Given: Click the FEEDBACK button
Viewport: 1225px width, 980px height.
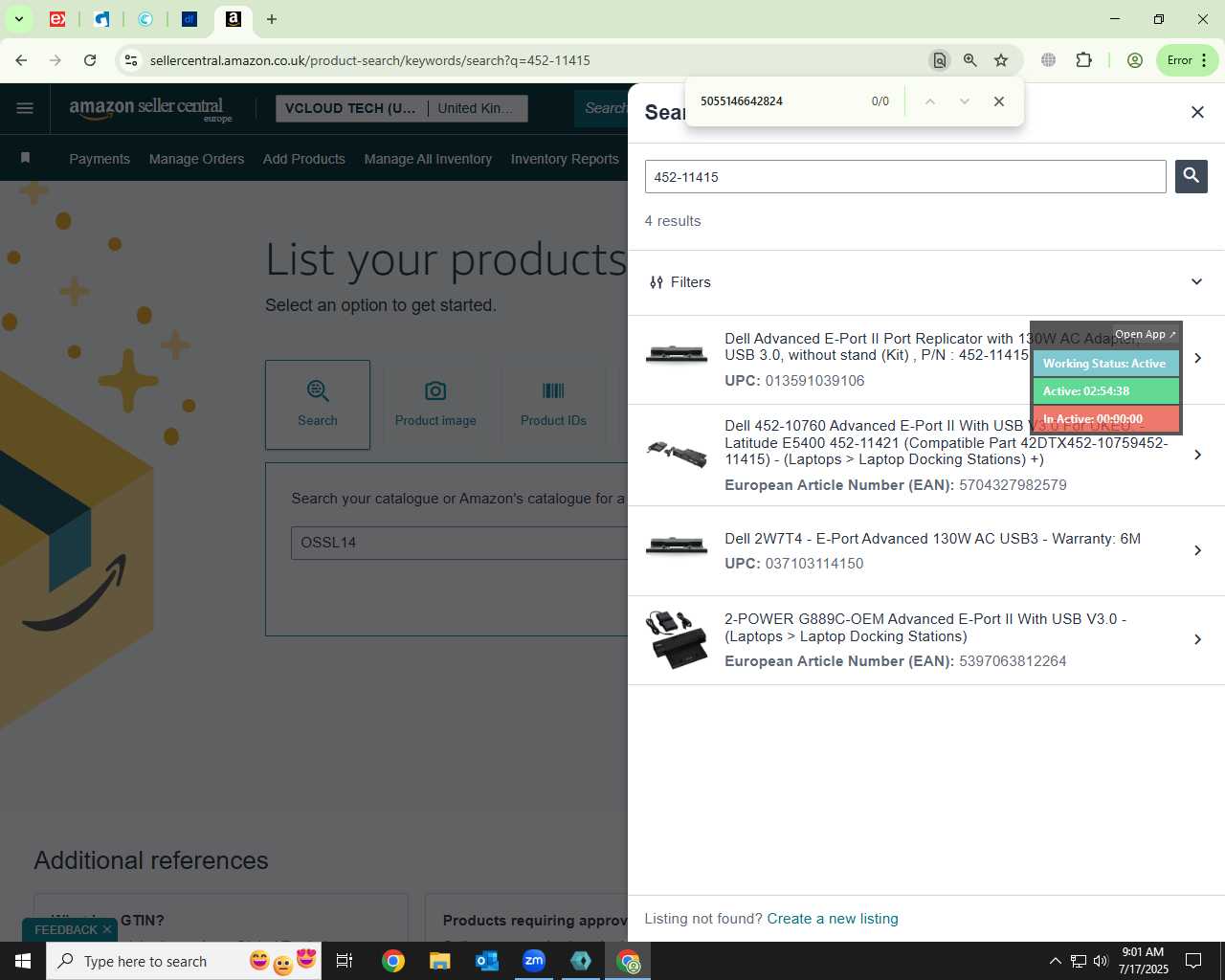Looking at the screenshot, I should point(66,929).
